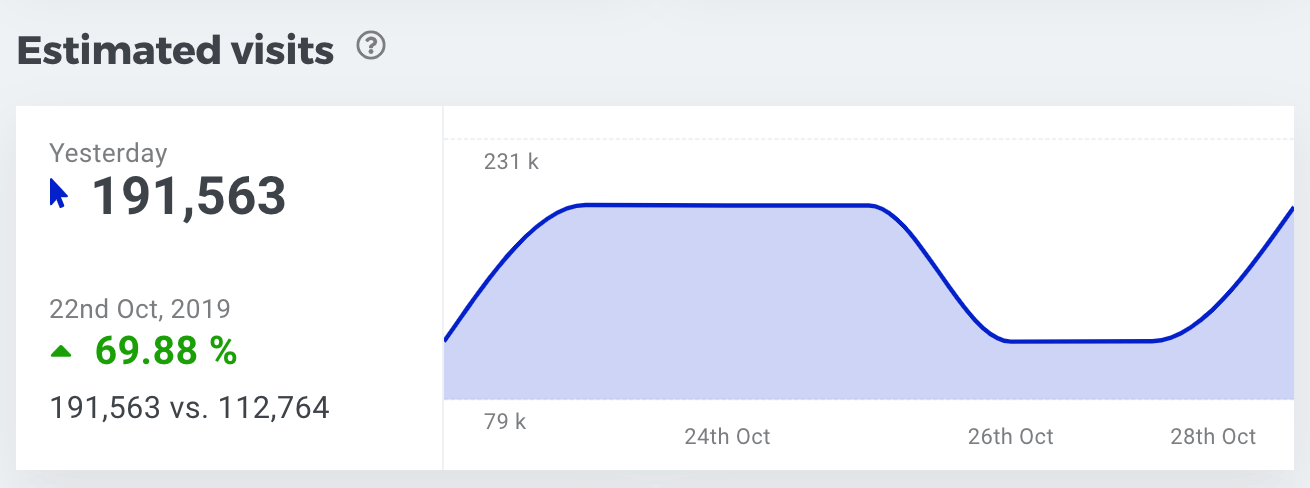Select the 26th Oct axis marker
1310x488 pixels.
[1010, 437]
